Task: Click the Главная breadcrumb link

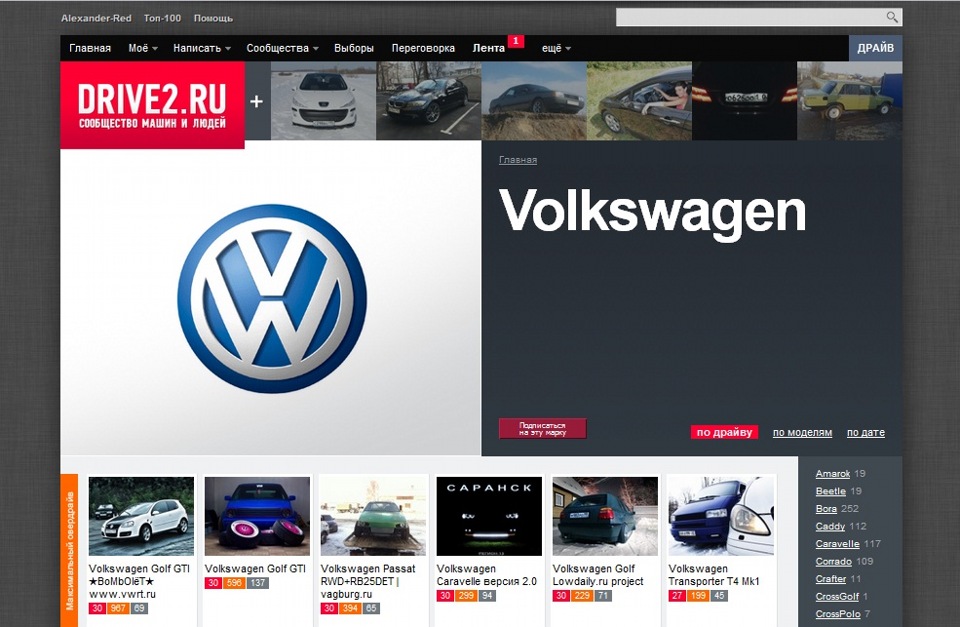Action: point(518,160)
